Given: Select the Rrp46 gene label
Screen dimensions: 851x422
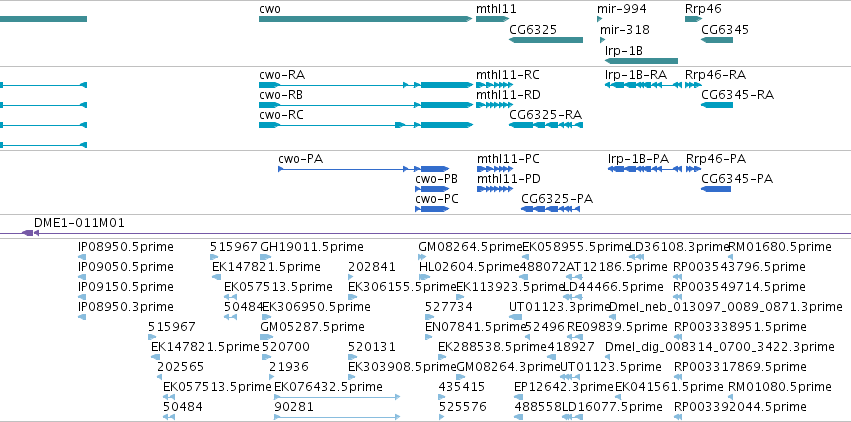Looking at the screenshot, I should (703, 9).
